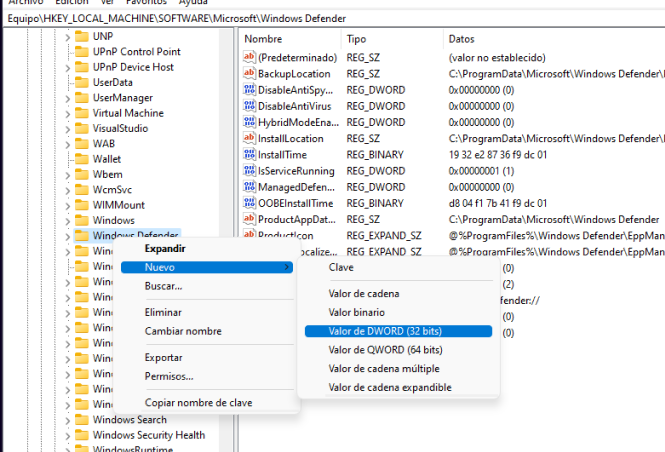Expand the UNP tree node arrow
665x452 pixels.
pos(67,37)
